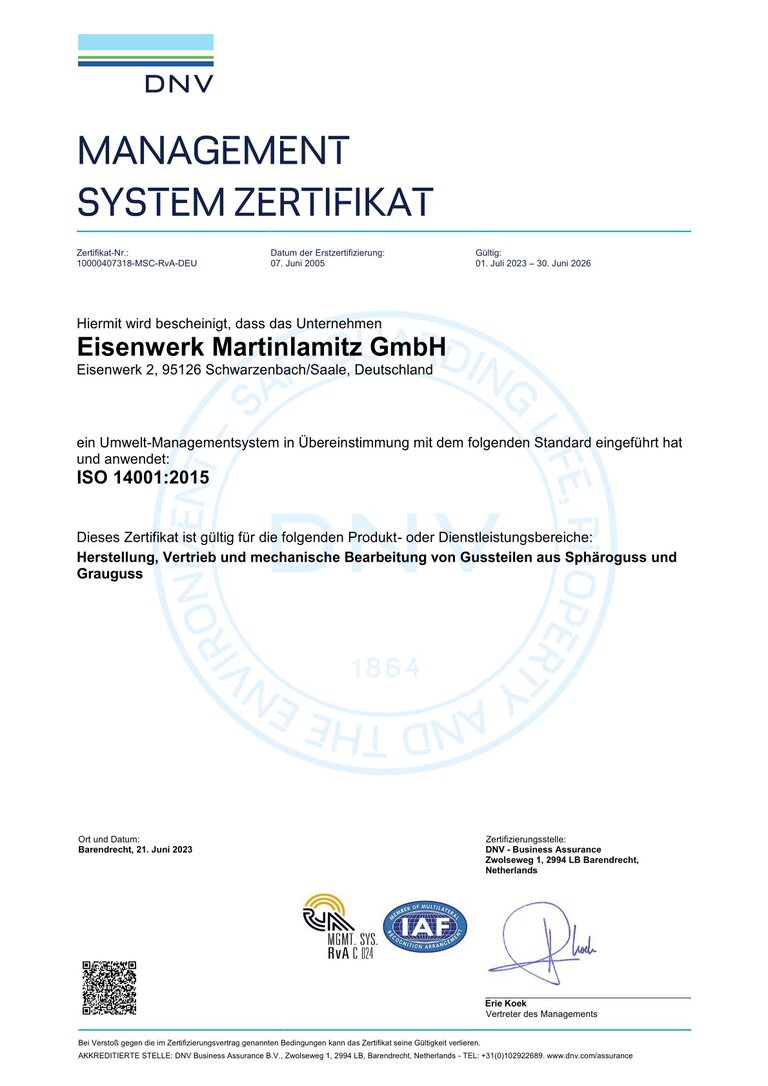Click 'Hiermit wird bescheinigt, dass das Unternehmen'
Screen dimensions: 768x1086
click(x=229, y=323)
